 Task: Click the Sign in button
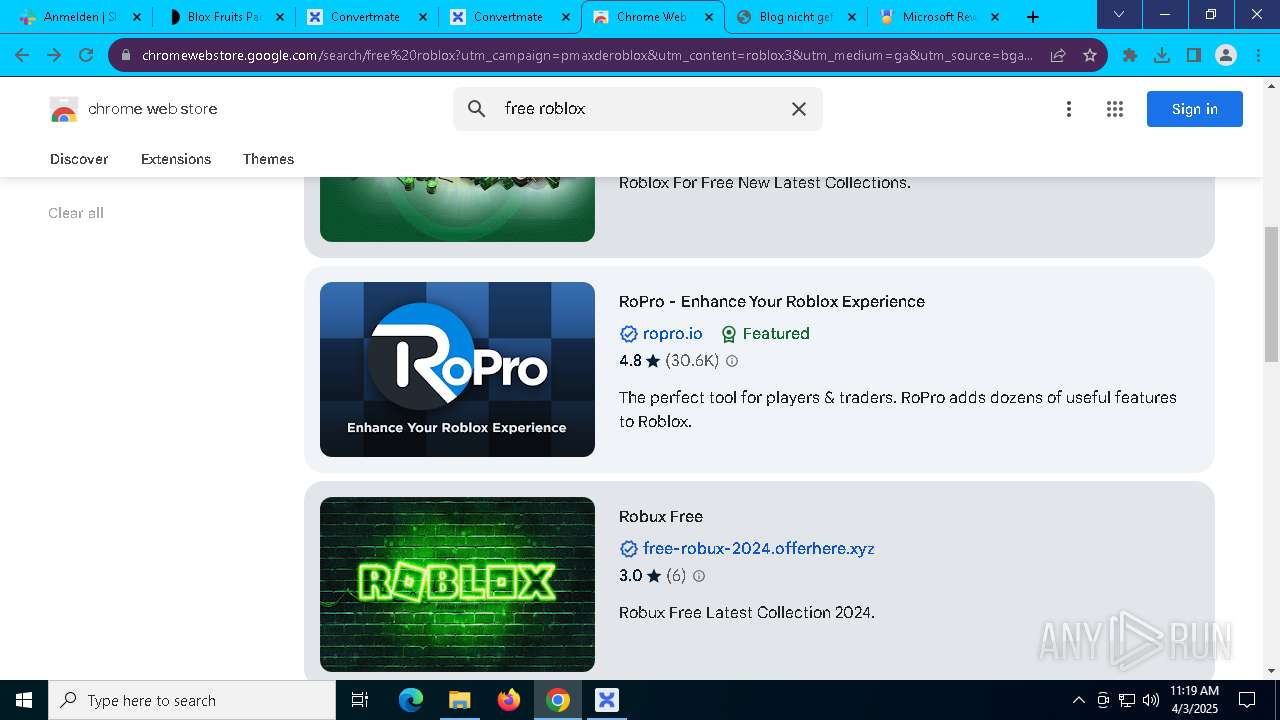(x=1194, y=109)
